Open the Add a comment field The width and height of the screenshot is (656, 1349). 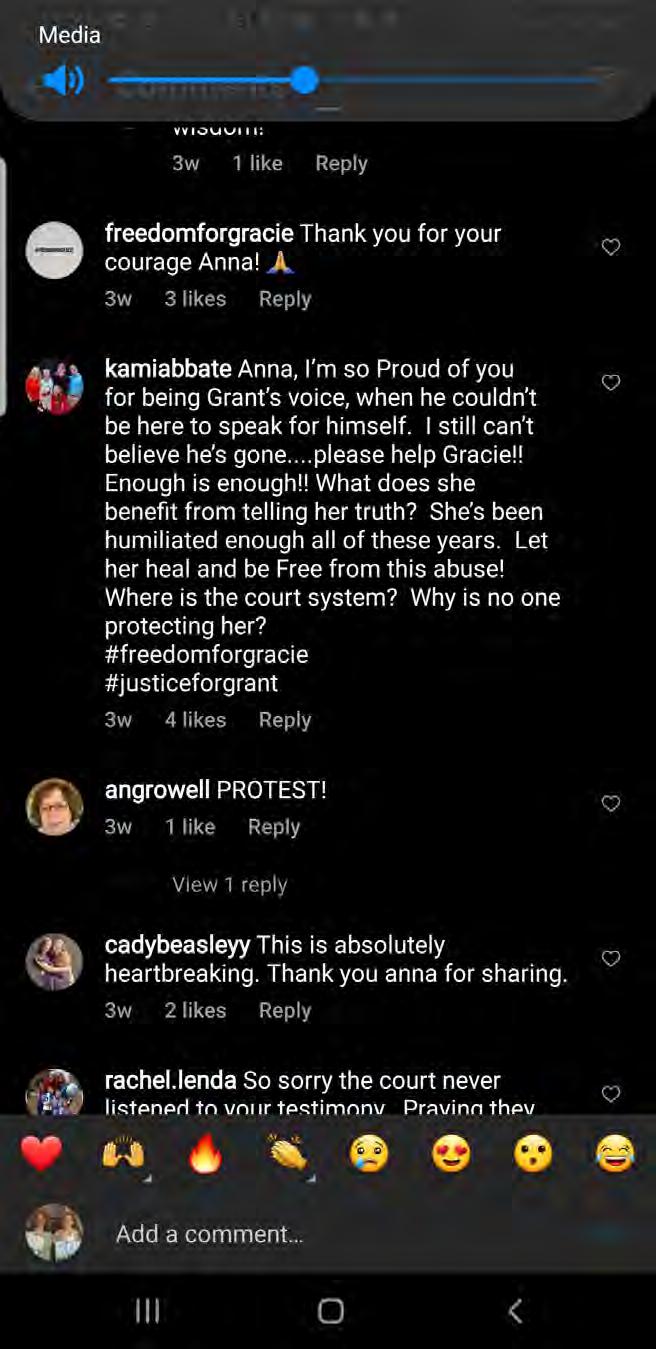pos(300,1234)
